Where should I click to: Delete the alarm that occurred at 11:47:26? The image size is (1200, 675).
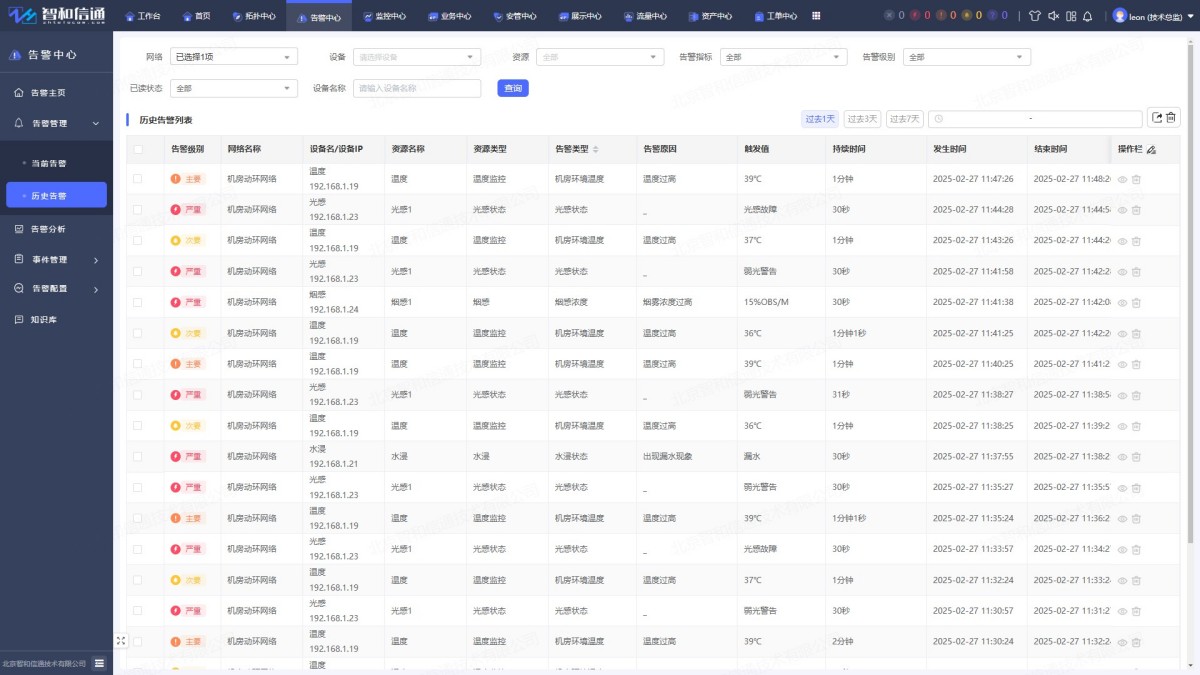point(1136,180)
